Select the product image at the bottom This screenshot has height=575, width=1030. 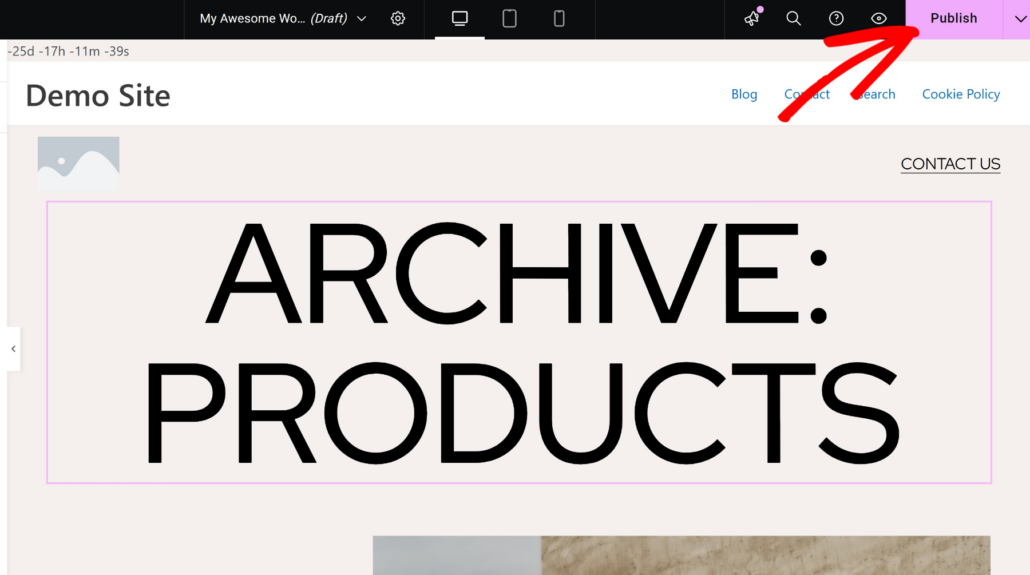[x=680, y=555]
